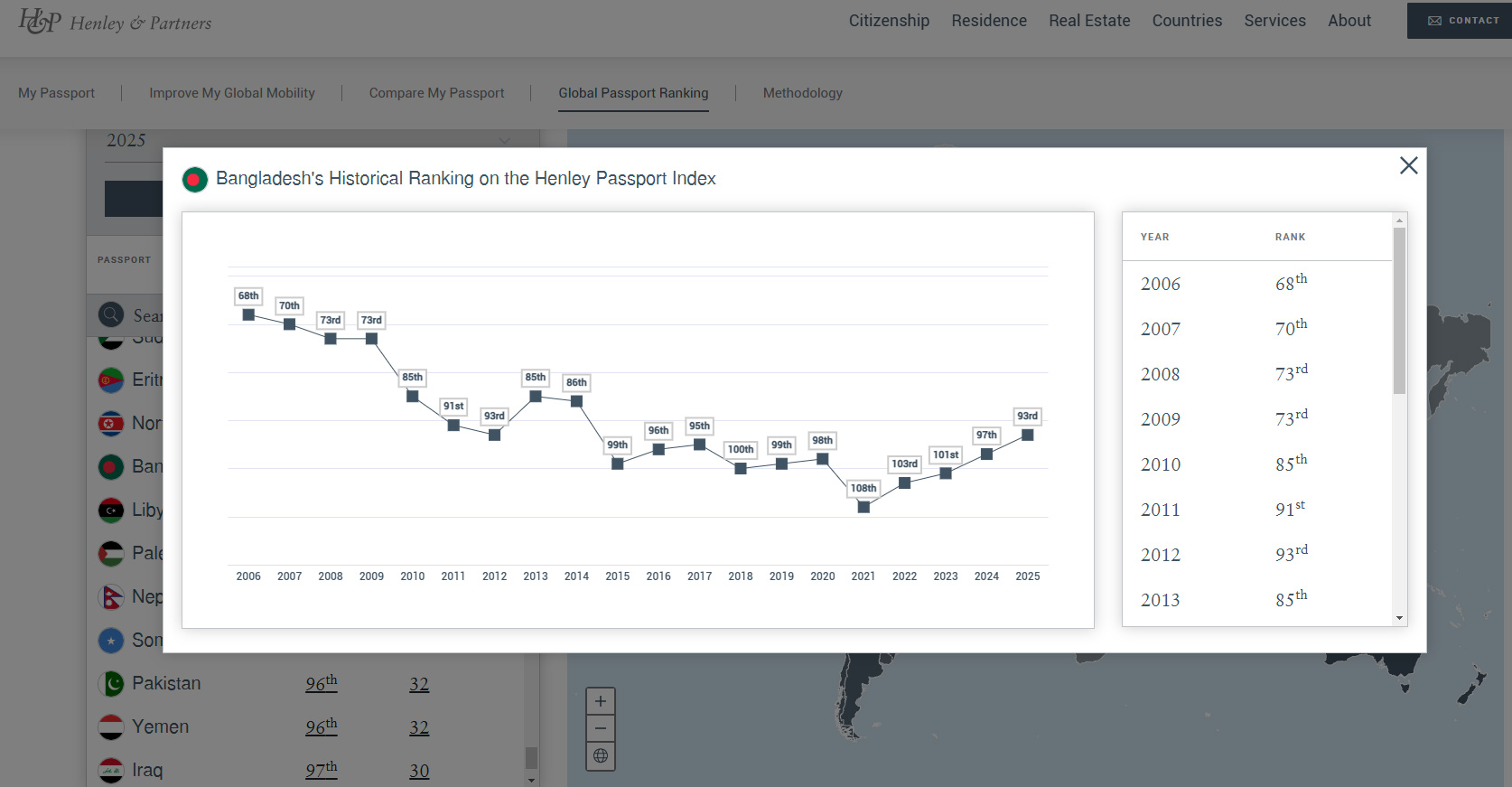Zoom out on the map with minus button

tap(601, 728)
